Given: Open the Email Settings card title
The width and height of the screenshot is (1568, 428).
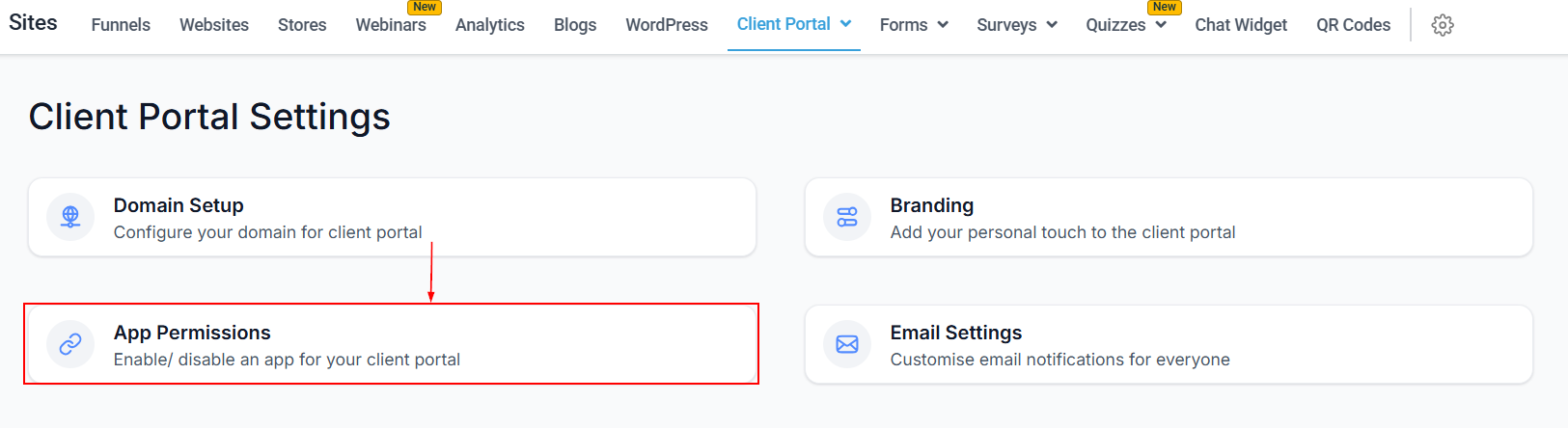Looking at the screenshot, I should point(955,333).
